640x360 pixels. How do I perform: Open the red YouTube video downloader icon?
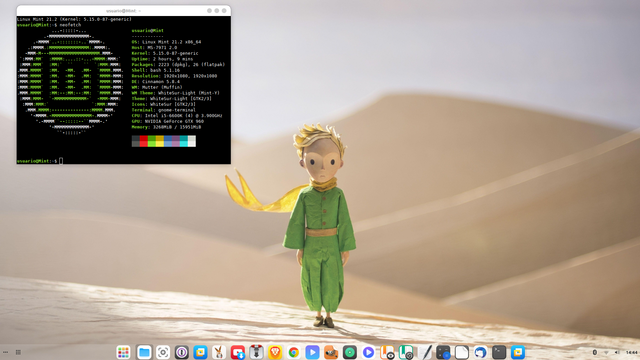[238, 352]
